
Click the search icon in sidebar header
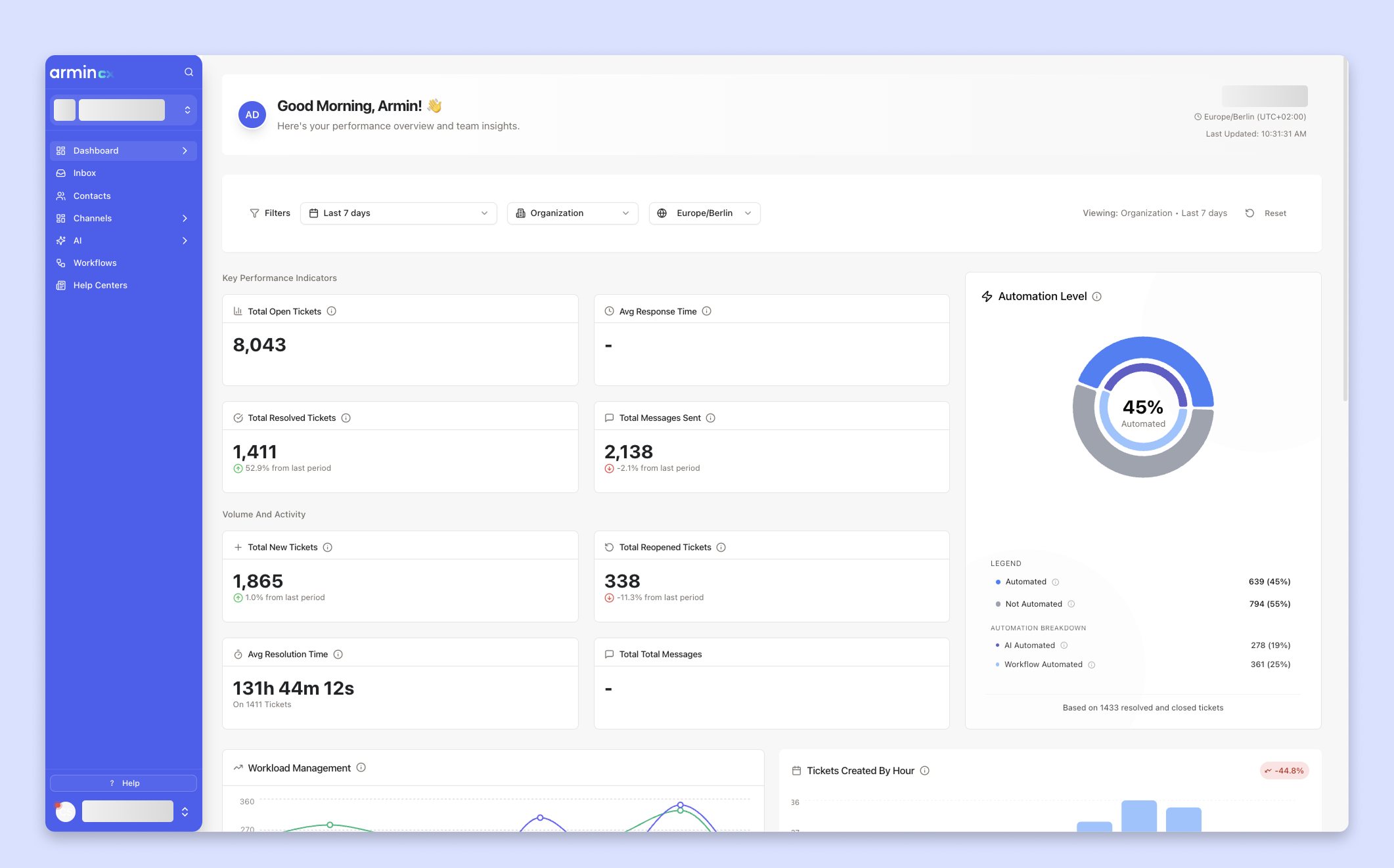point(189,72)
